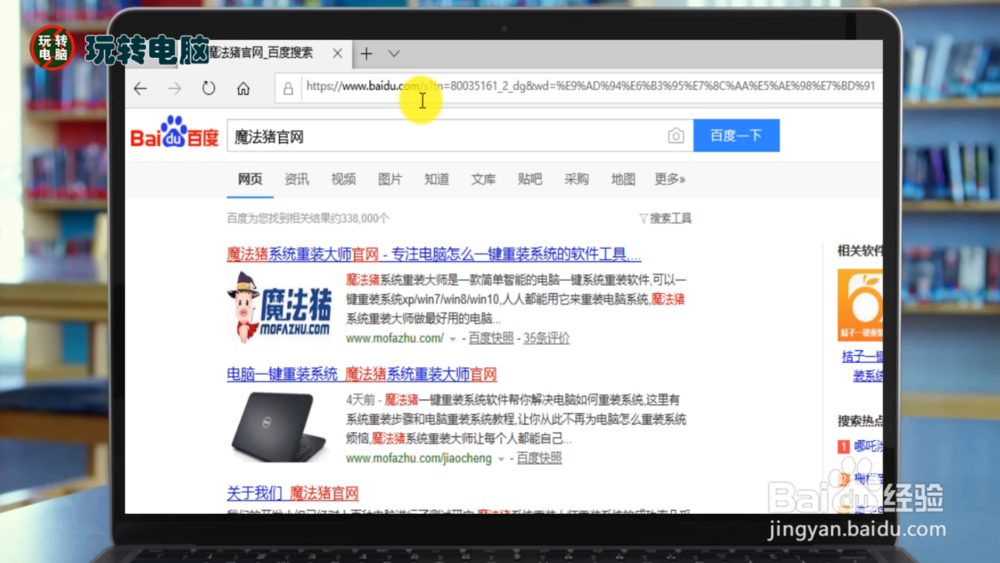This screenshot has width=1000, height=563.
Task: Reload the page with the refresh icon
Action: coord(209,88)
